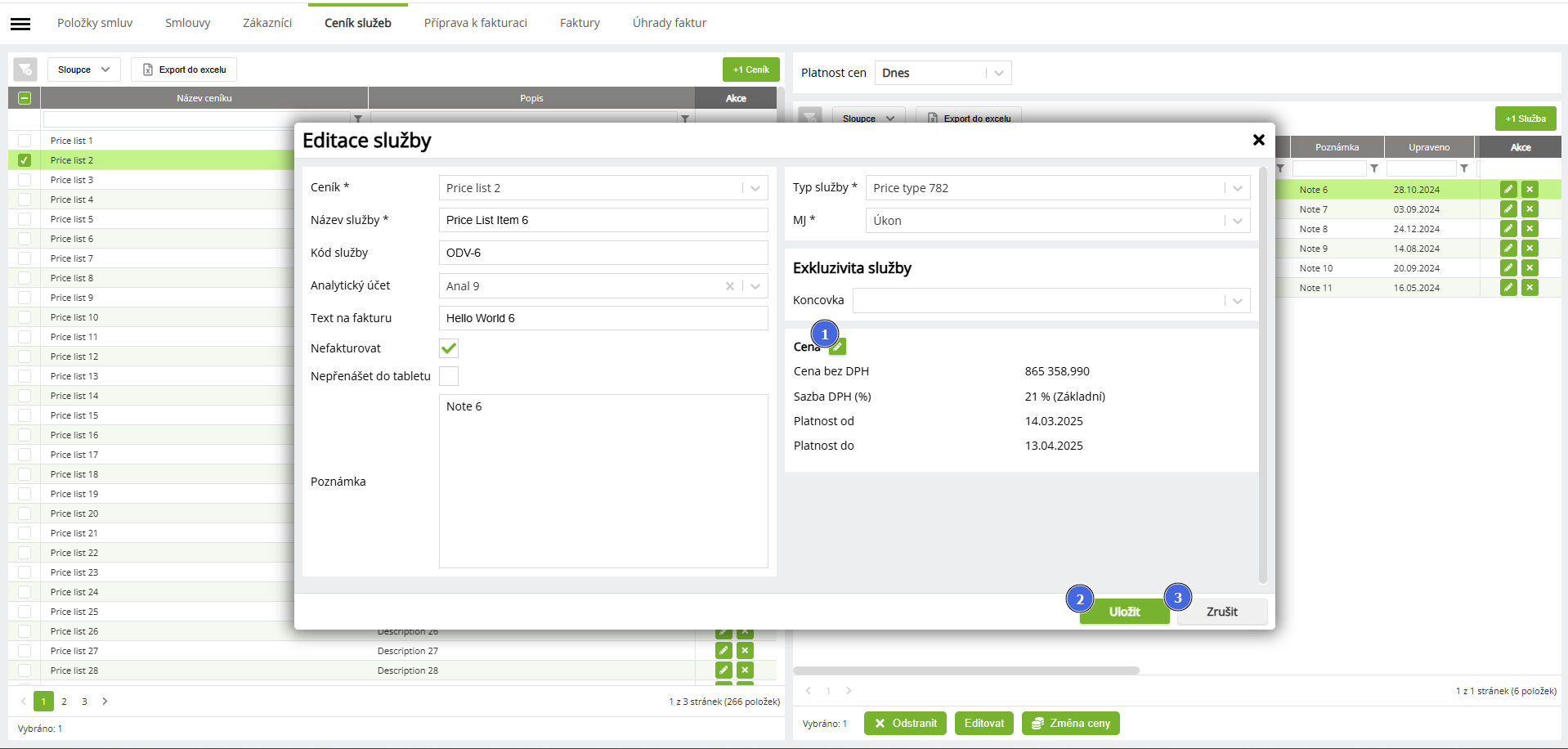Viewport: 1568px width, 749px height.
Task: Open the hamburger main menu
Action: 20,24
